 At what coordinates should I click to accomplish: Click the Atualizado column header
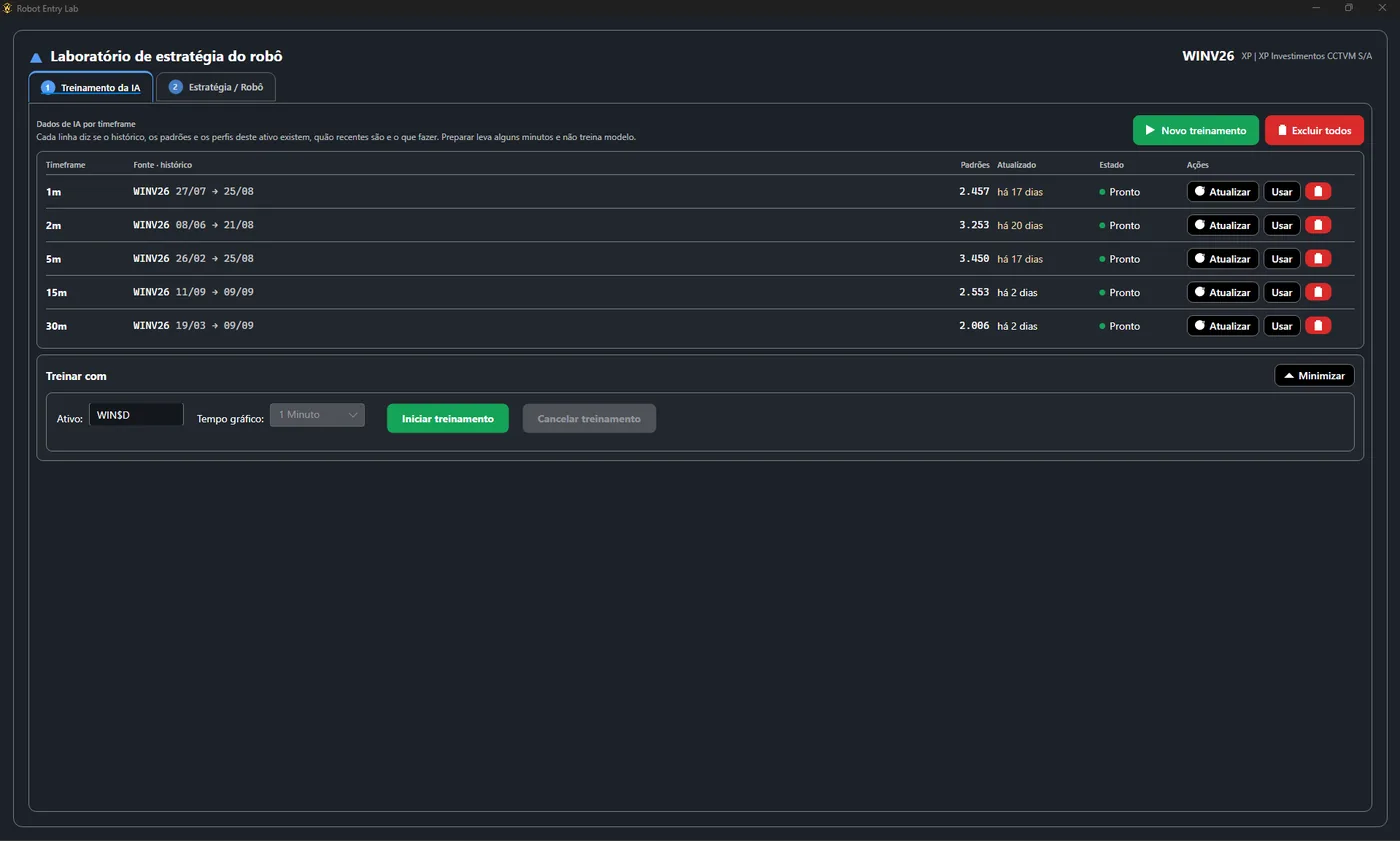click(x=1016, y=165)
